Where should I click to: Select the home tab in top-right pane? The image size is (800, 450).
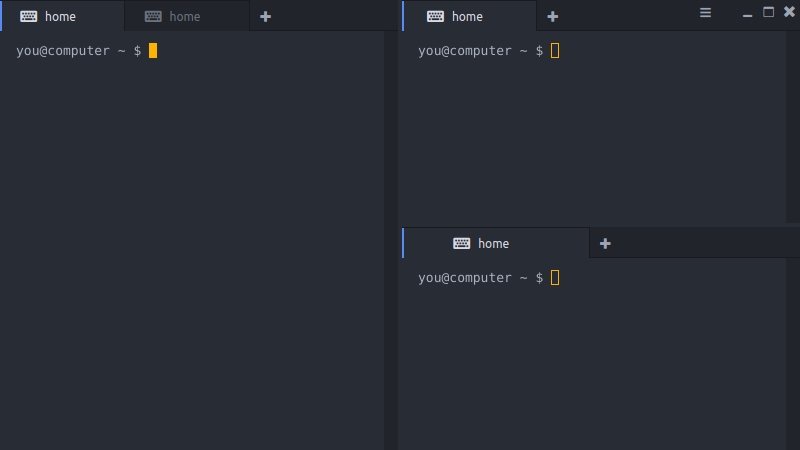[x=469, y=16]
